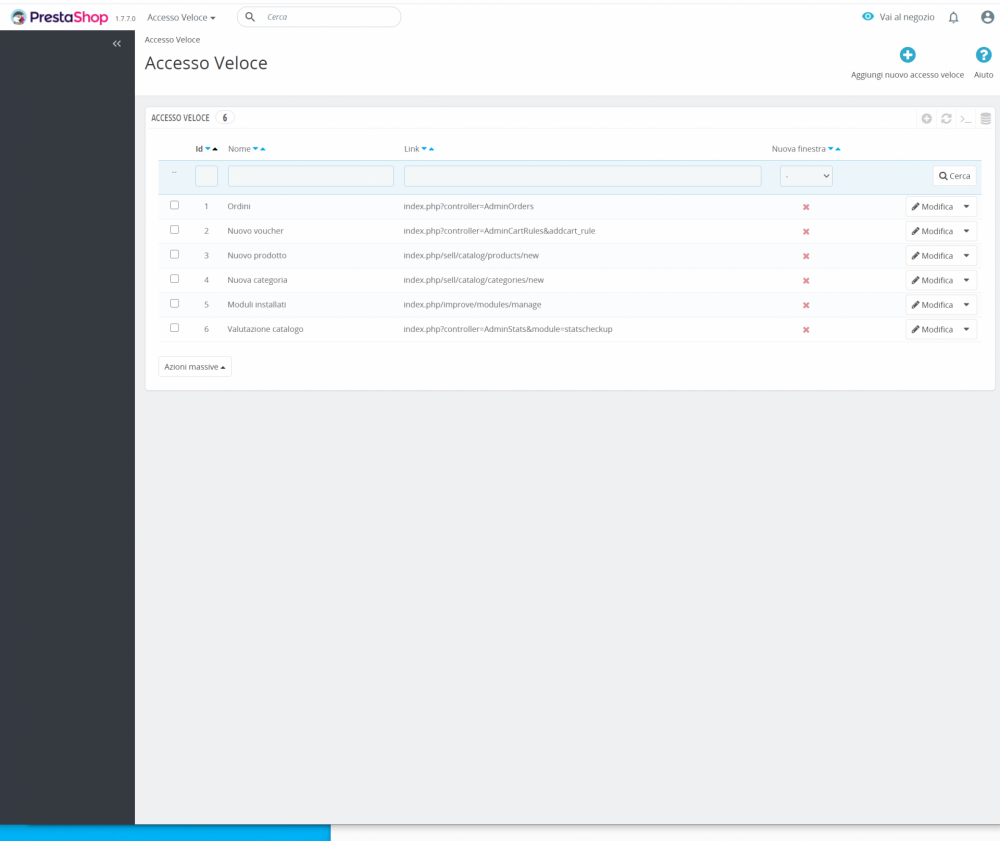Click Modifica button for Nuovo voucher
1000x841 pixels.
click(932, 231)
